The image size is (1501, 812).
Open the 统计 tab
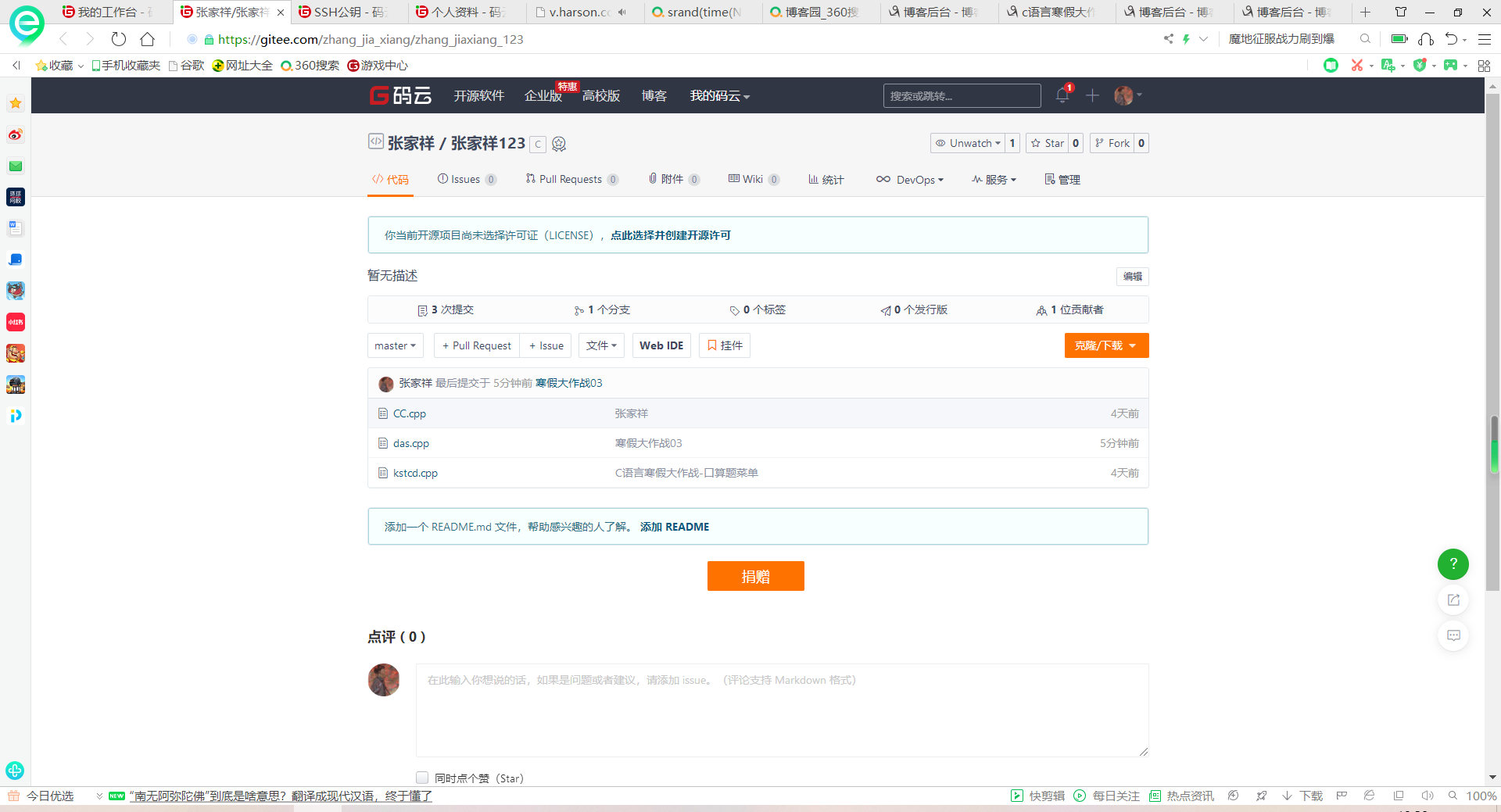826,180
